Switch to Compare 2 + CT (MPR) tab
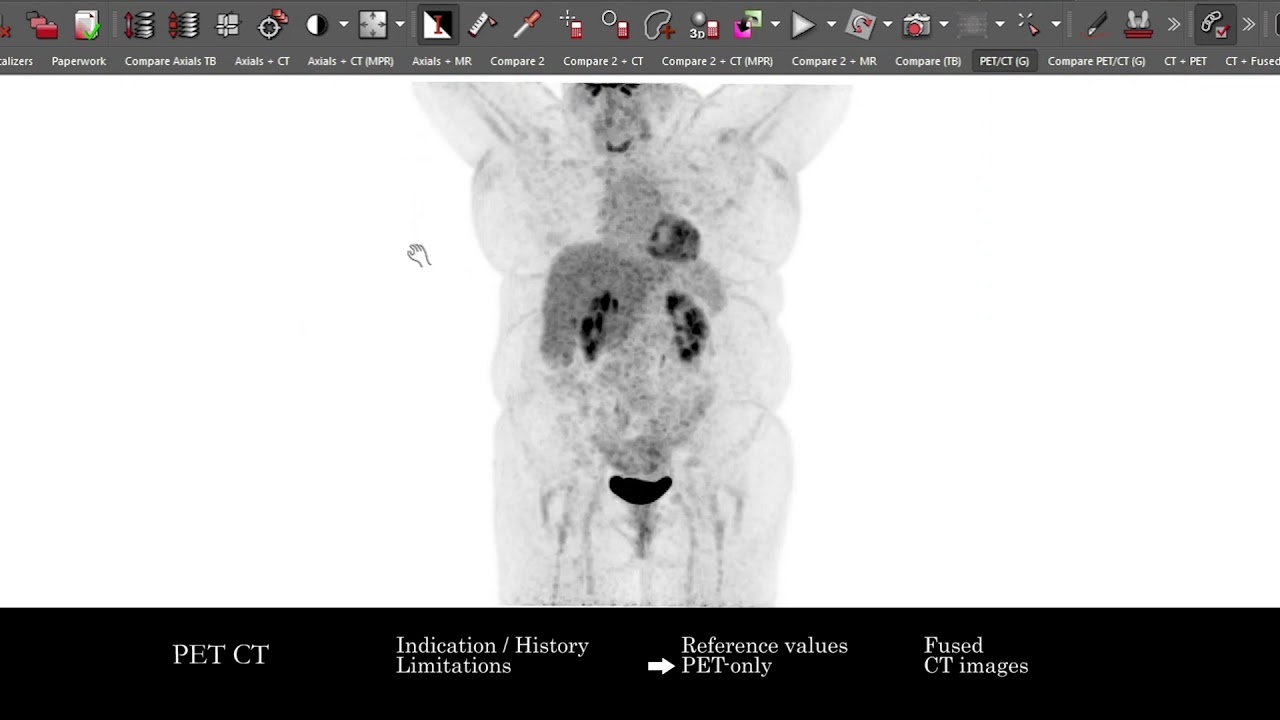This screenshot has height=720, width=1280. point(717,61)
